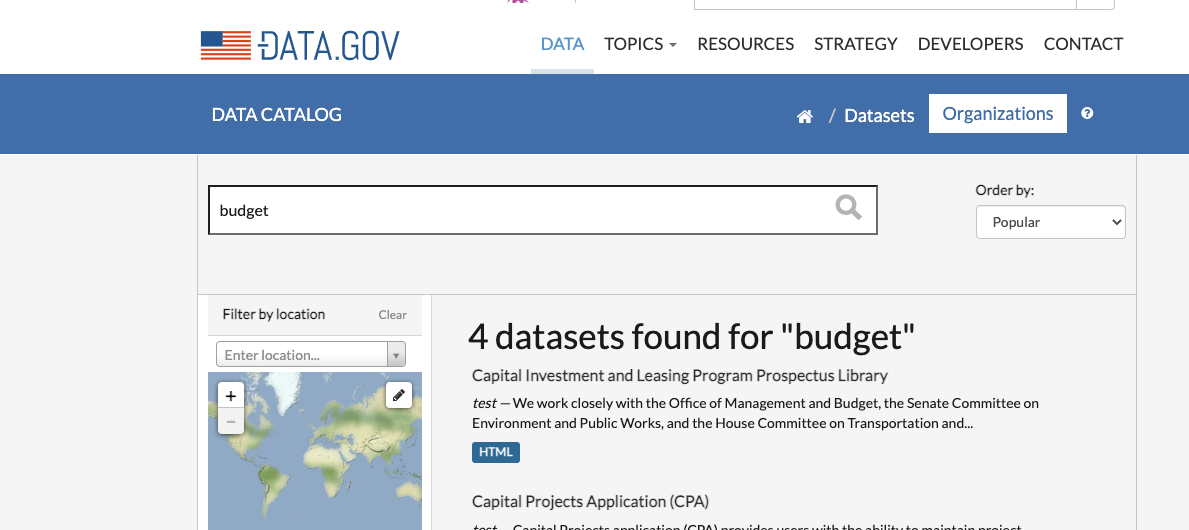Expand the location dropdown arrow

[x=396, y=354]
